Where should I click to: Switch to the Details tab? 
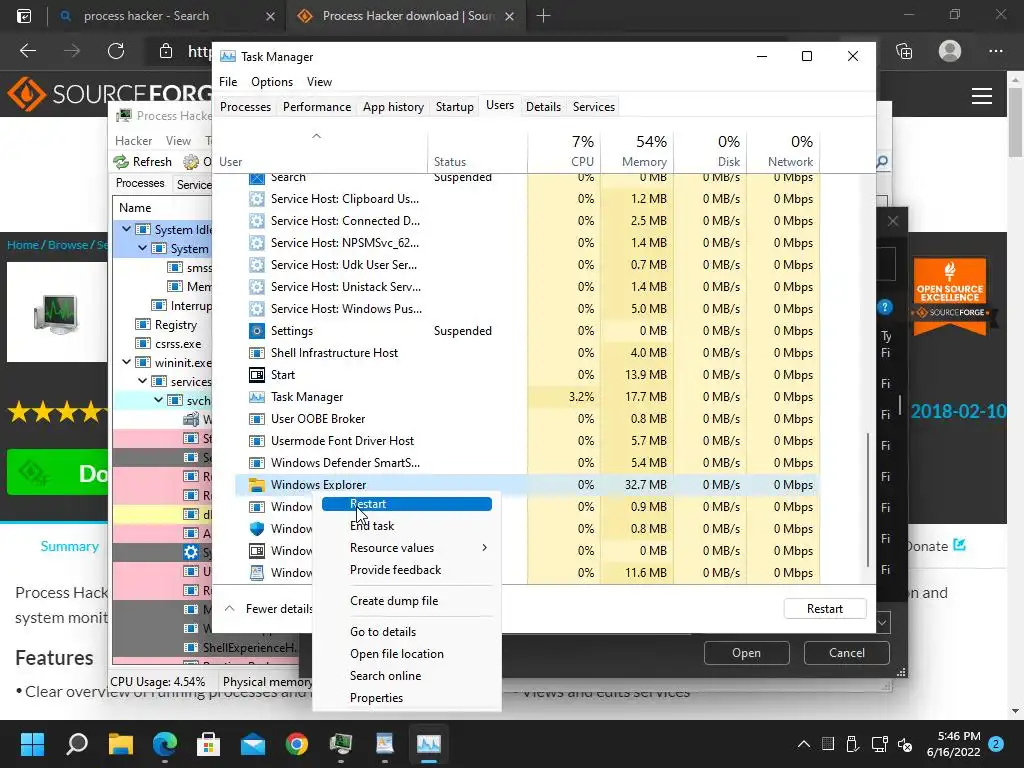[543, 106]
